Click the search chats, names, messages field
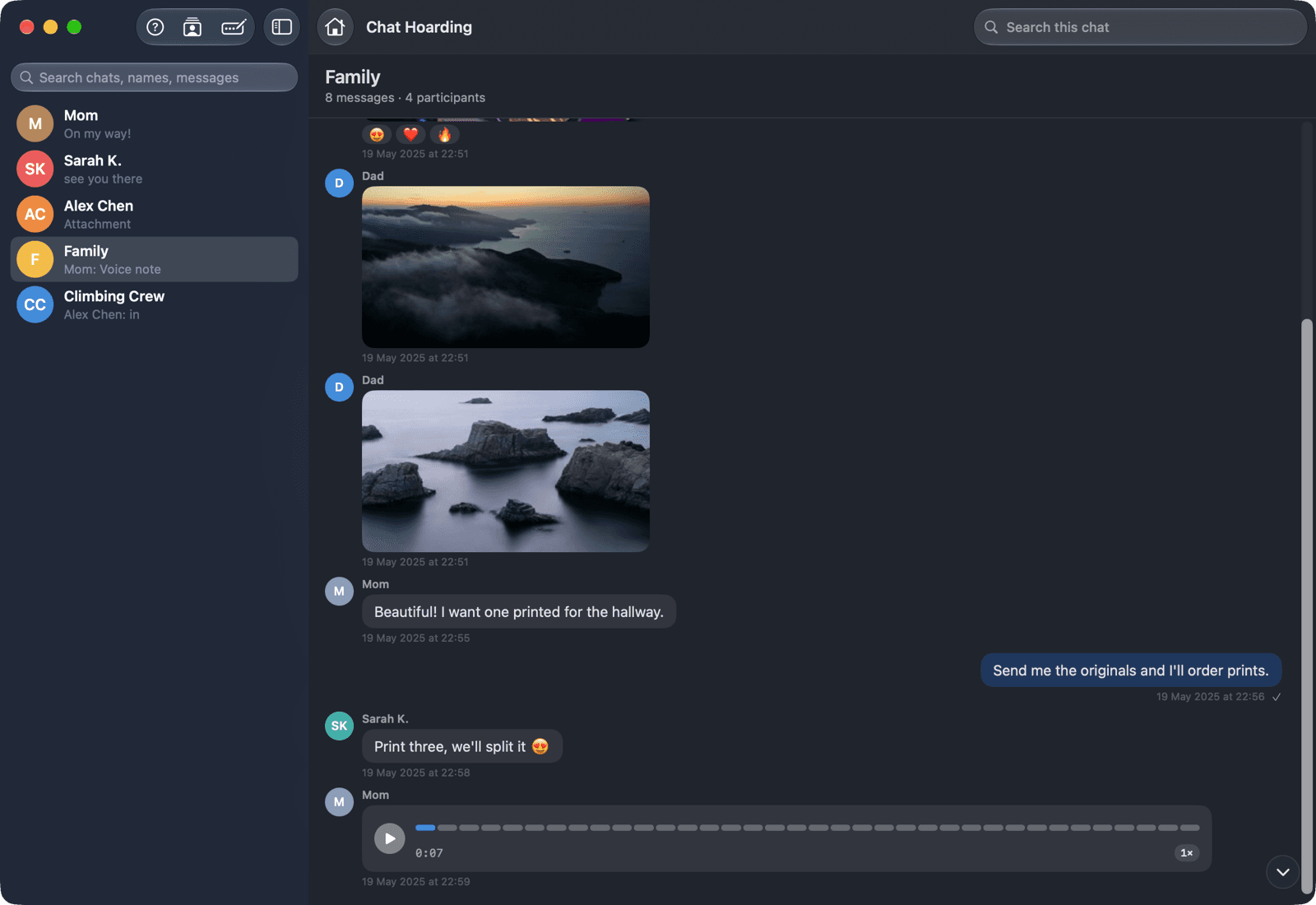The width and height of the screenshot is (1316, 905). click(x=155, y=77)
